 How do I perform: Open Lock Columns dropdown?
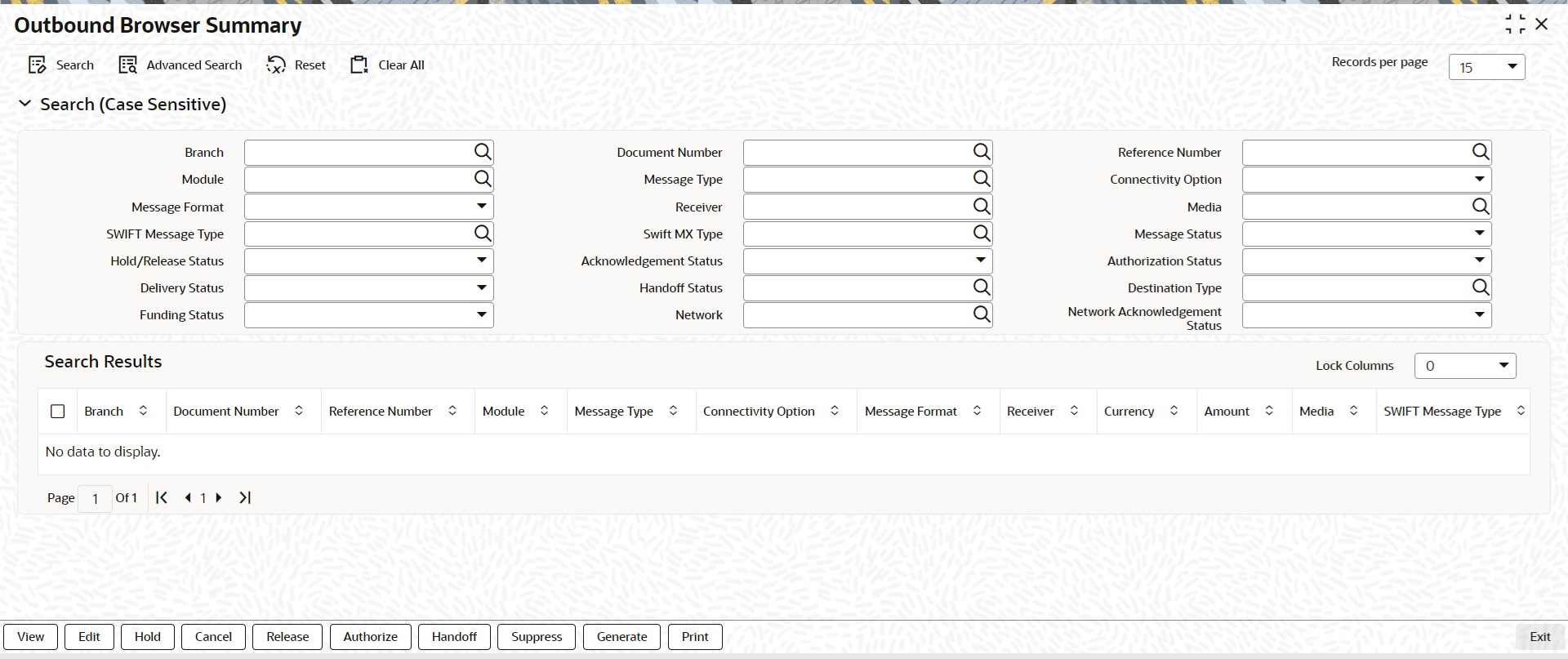tap(1465, 366)
